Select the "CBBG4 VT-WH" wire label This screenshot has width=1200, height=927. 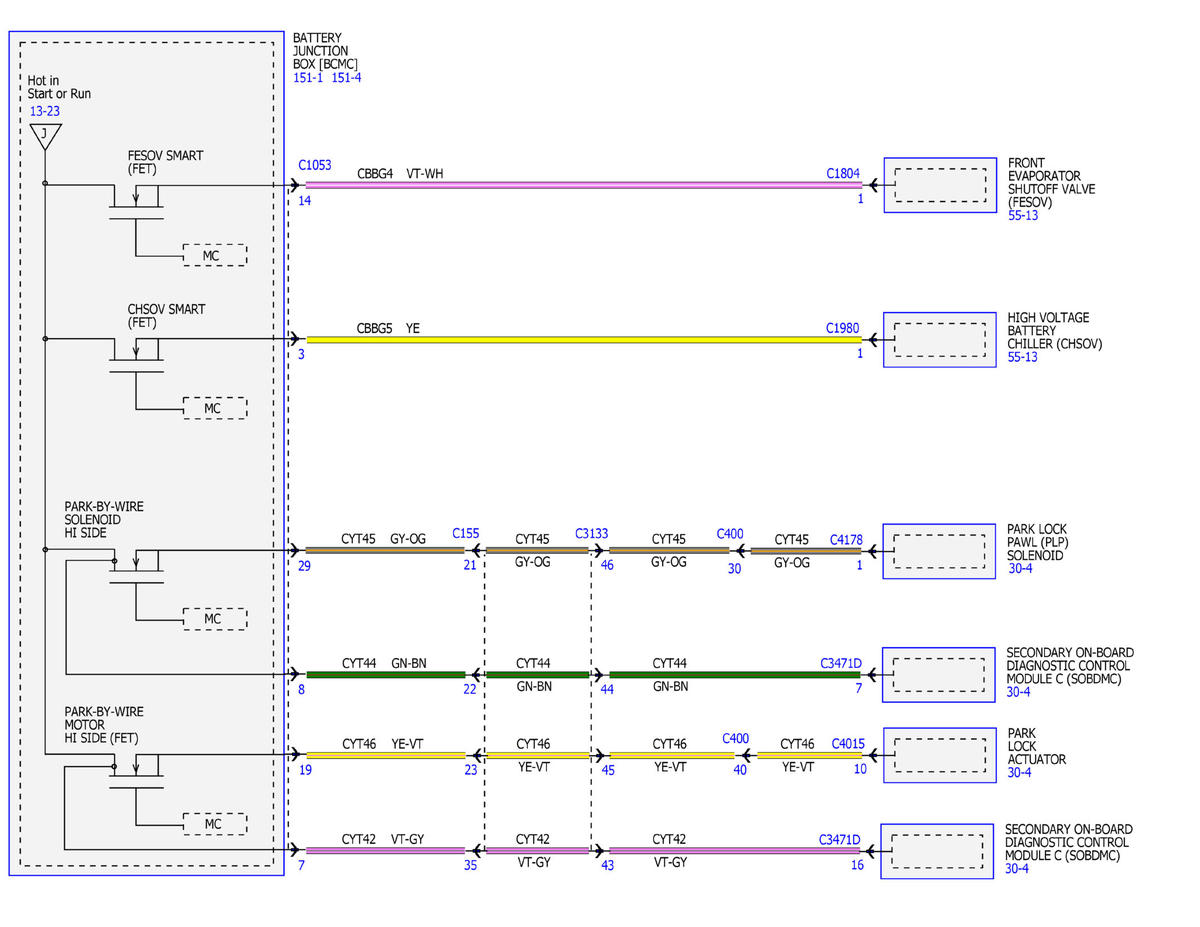click(x=400, y=173)
